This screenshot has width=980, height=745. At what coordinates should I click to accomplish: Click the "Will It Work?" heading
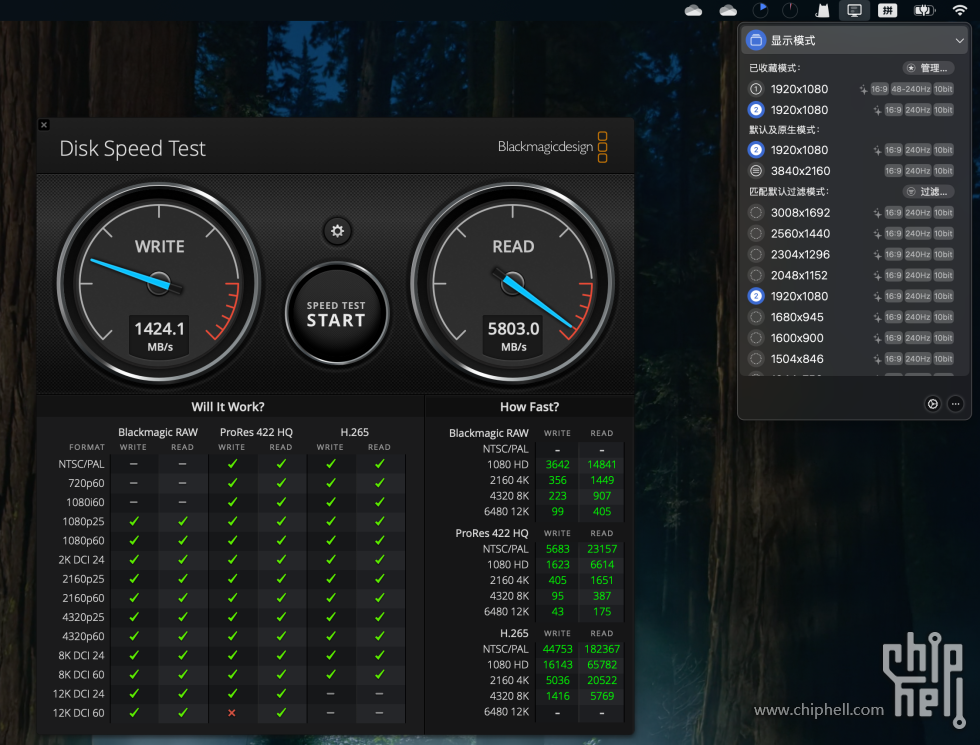228,407
